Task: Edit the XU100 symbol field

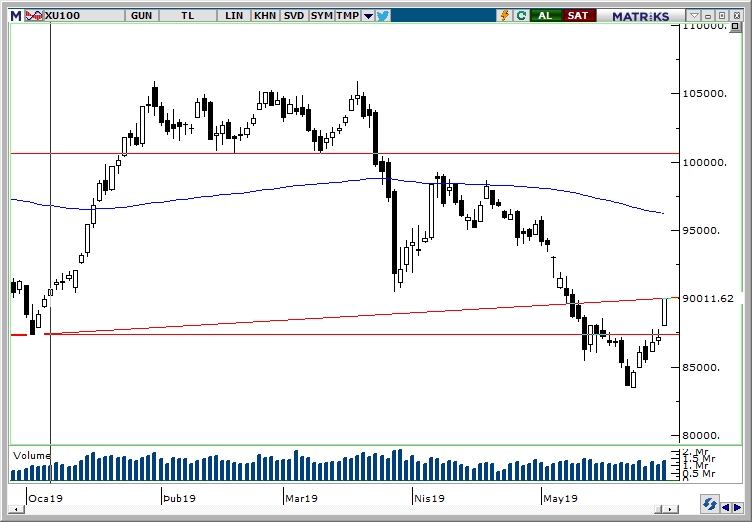Action: pyautogui.click(x=84, y=16)
